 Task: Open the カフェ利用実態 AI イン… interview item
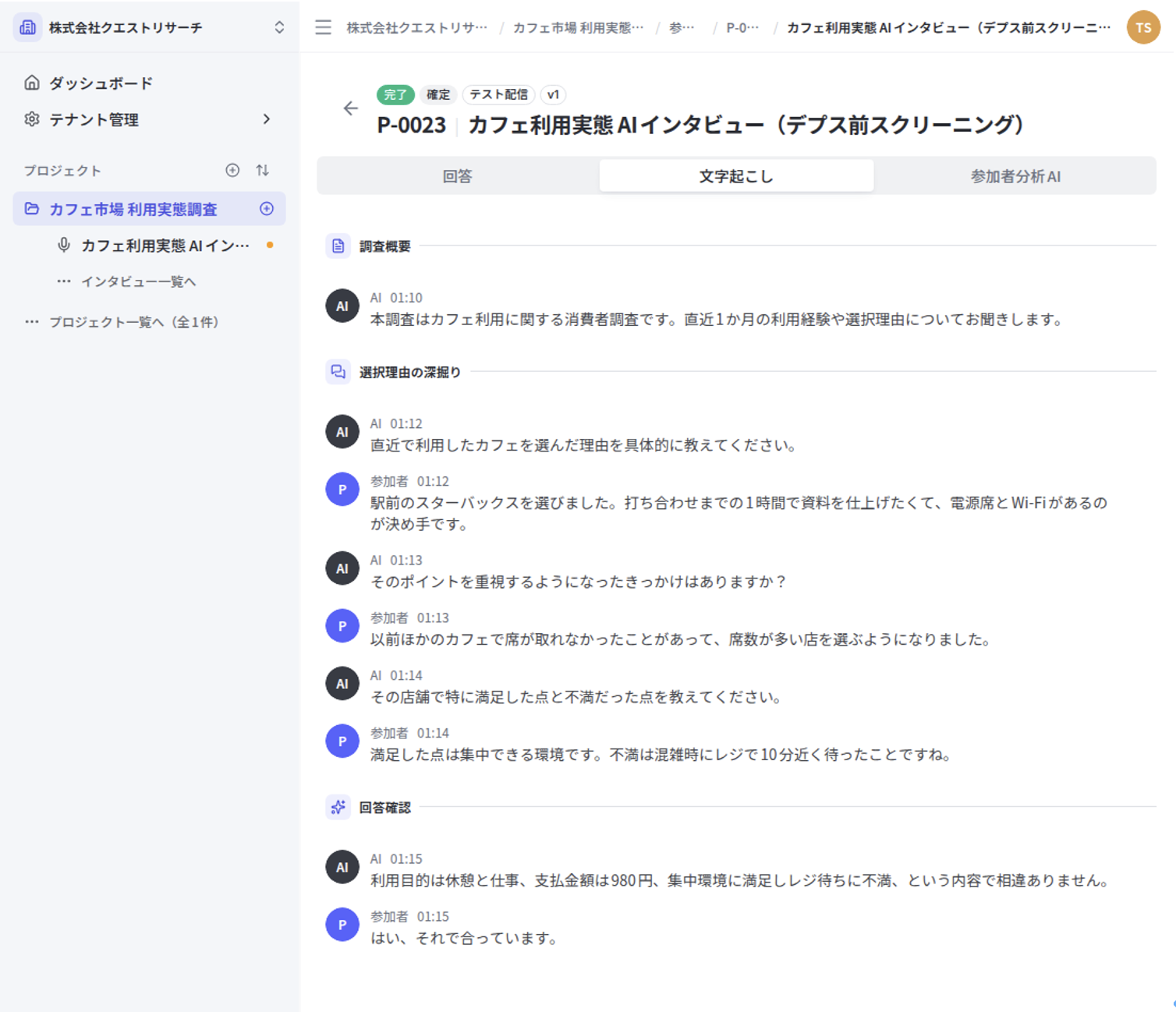pos(165,246)
